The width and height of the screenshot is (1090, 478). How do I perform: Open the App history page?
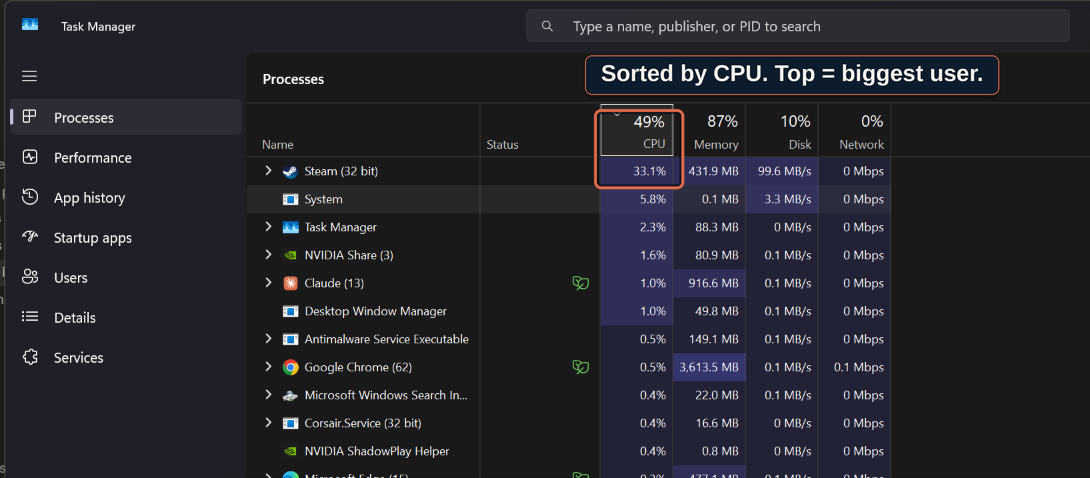click(x=126, y=198)
